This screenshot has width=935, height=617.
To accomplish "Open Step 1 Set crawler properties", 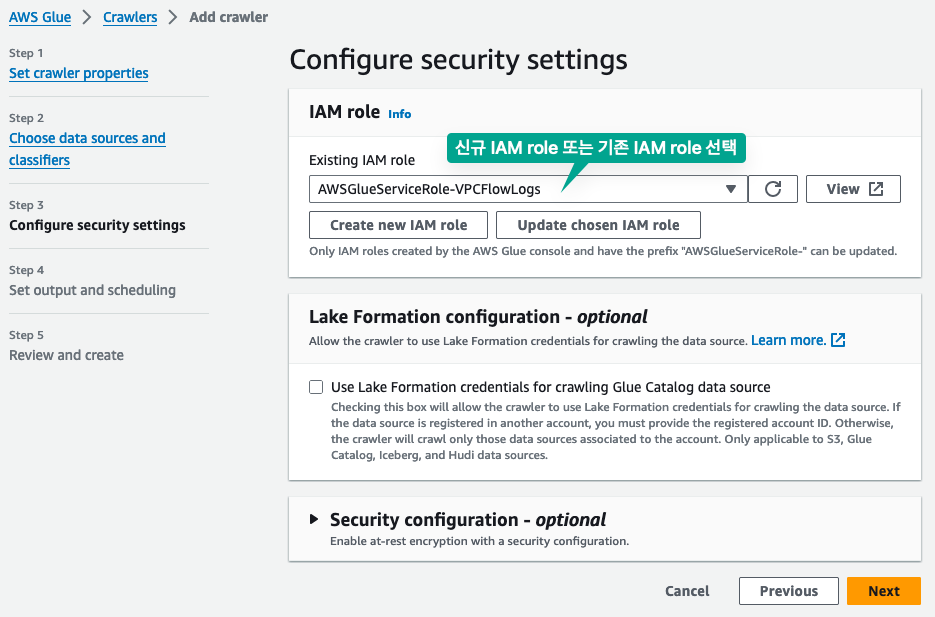I will point(79,73).
